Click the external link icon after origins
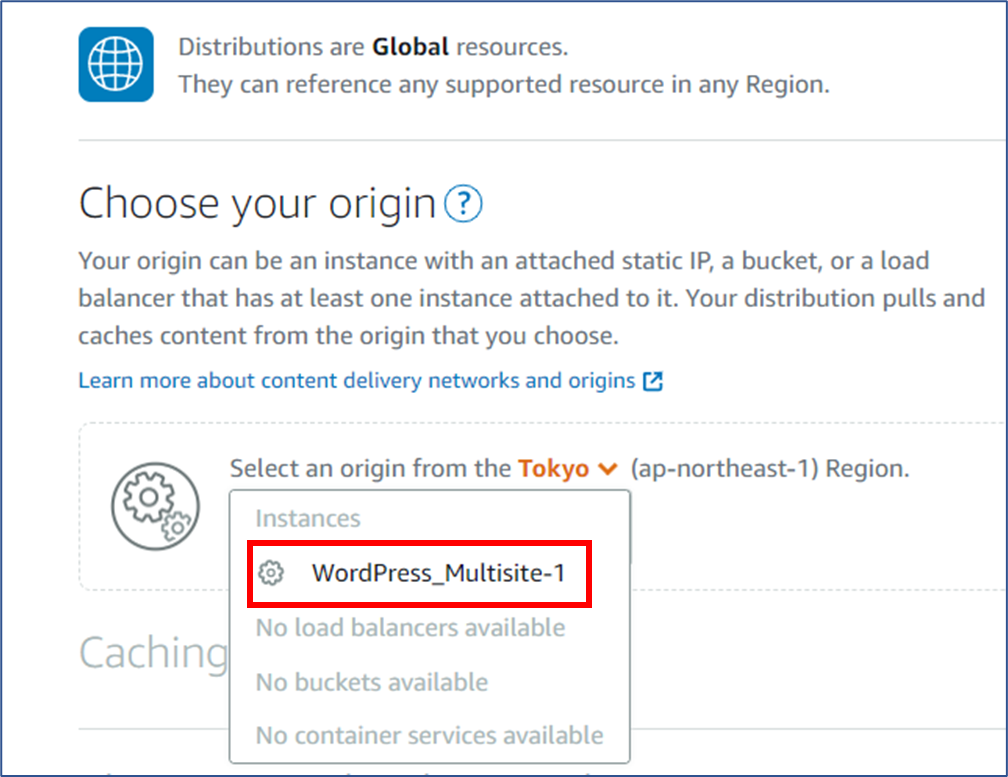The height and width of the screenshot is (777, 1008). pyautogui.click(x=652, y=381)
